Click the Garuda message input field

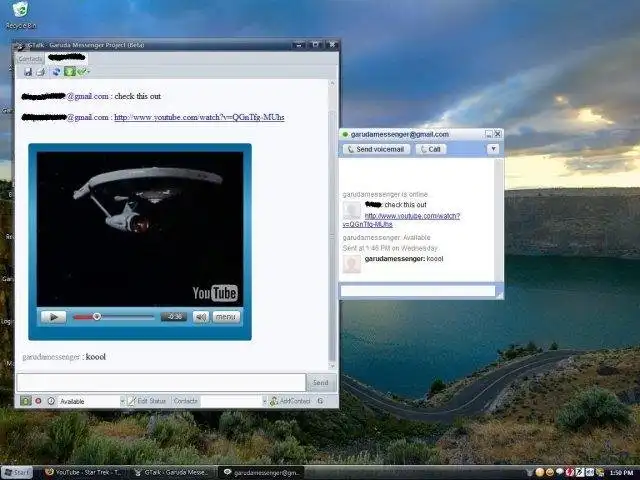[161, 382]
